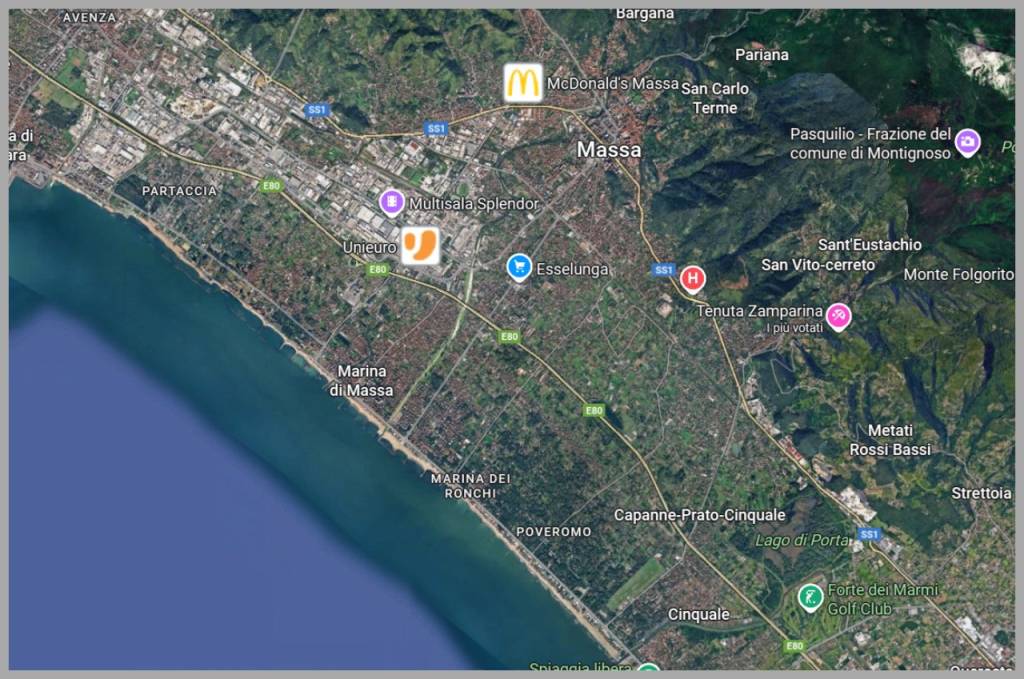Screen dimensions: 1024x679
Task: Click the Monte Folgorito label
Action: pyautogui.click(x=958, y=274)
